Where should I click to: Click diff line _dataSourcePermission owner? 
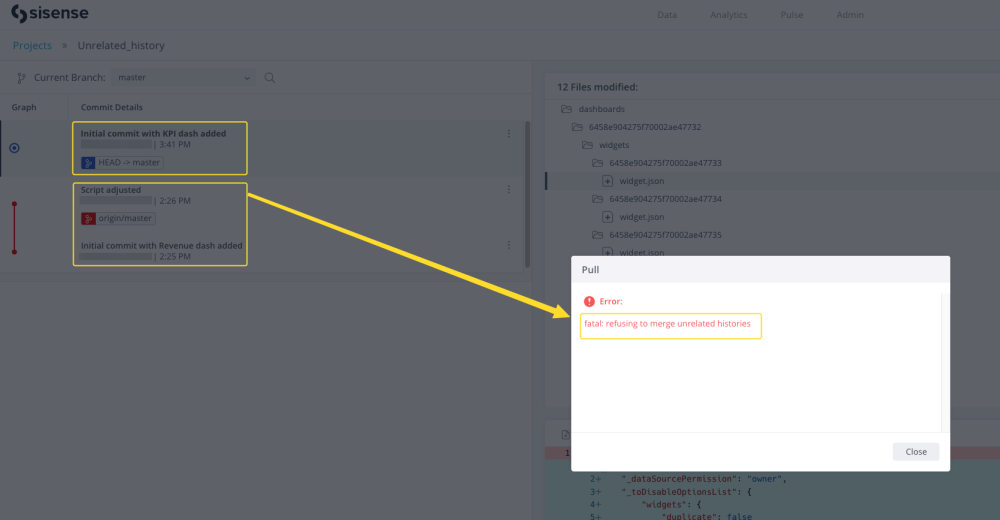click(704, 479)
